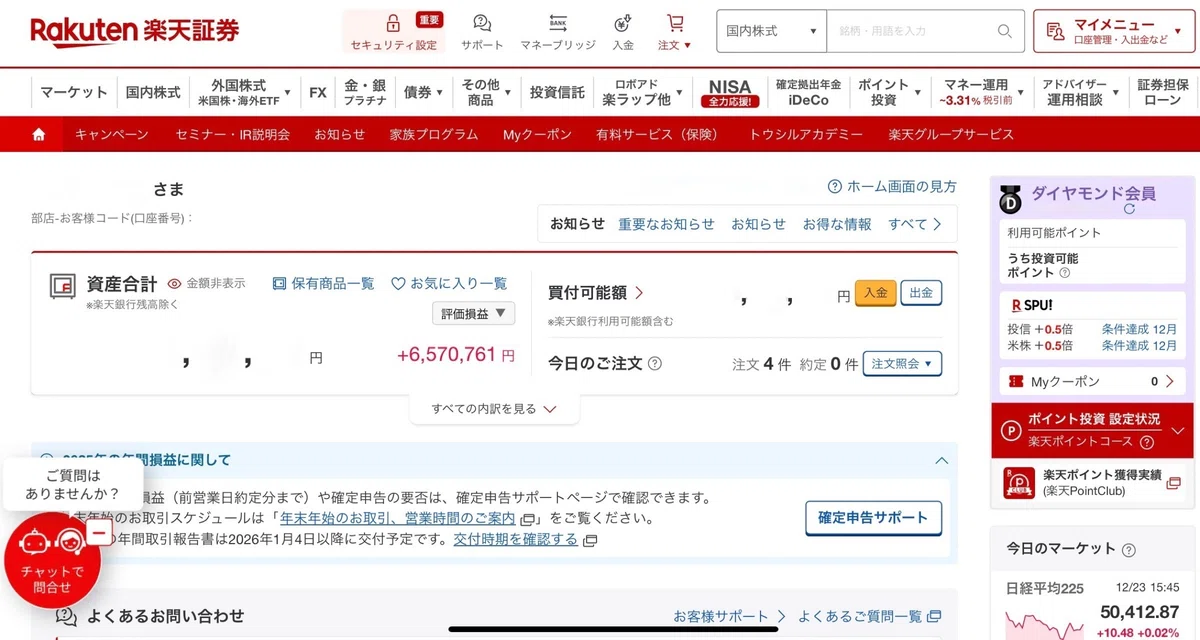Open 家族プログラム in red bar
The image size is (1200, 640).
(x=434, y=134)
